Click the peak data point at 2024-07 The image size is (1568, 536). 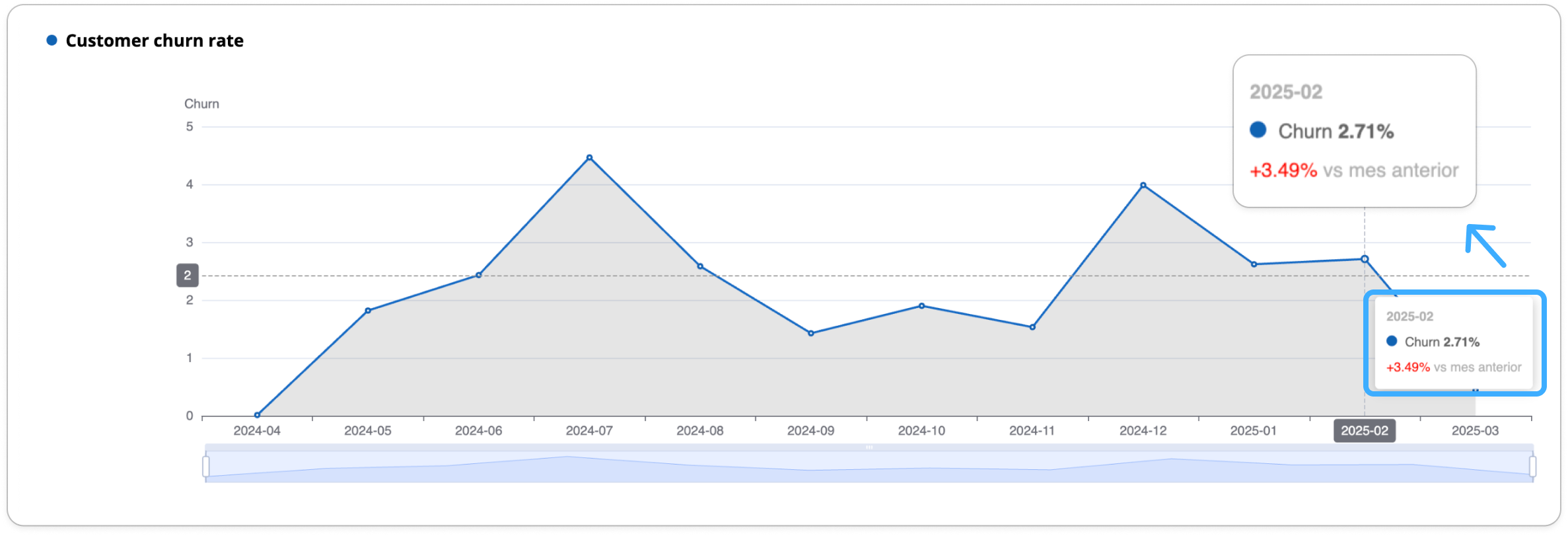(589, 158)
